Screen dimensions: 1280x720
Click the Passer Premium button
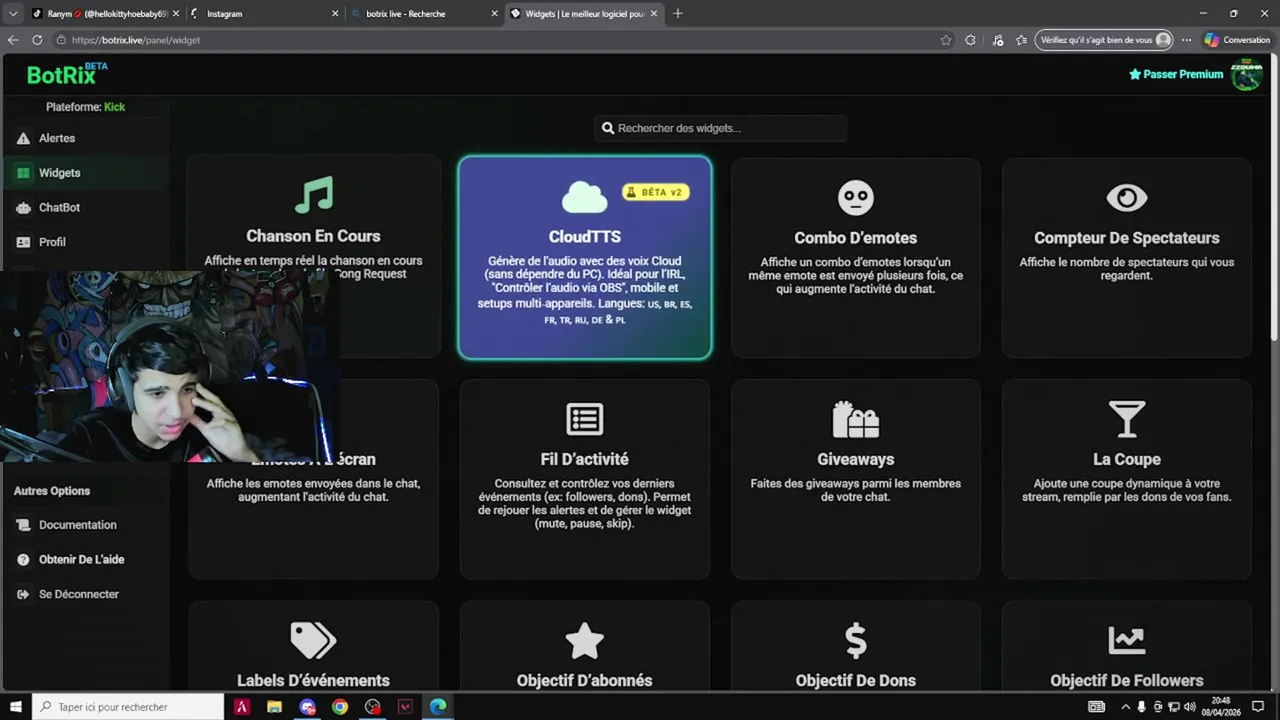(x=1176, y=74)
